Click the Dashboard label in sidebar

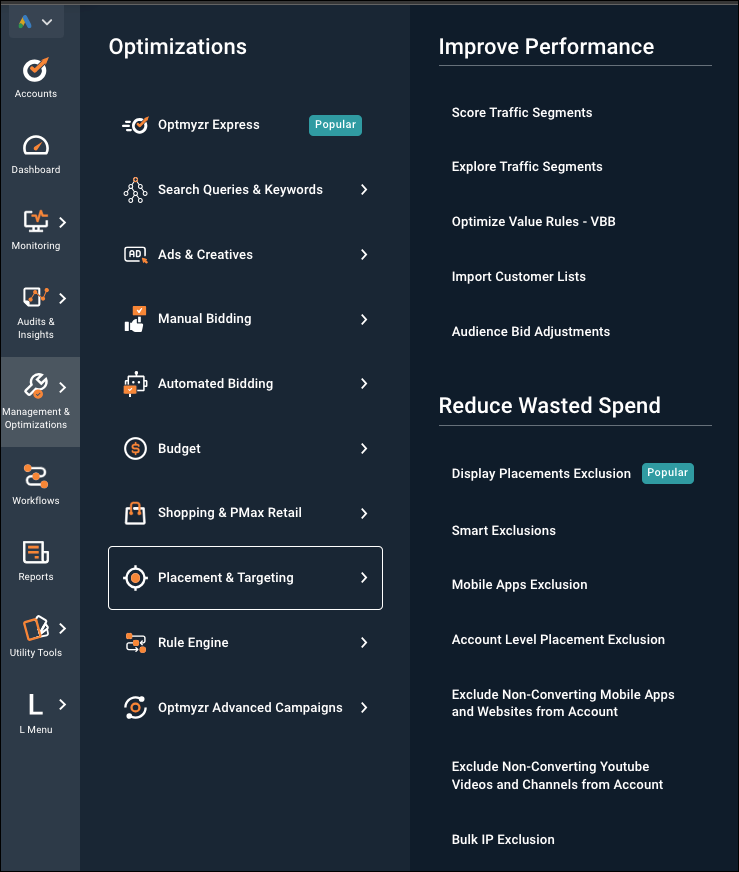[36, 170]
